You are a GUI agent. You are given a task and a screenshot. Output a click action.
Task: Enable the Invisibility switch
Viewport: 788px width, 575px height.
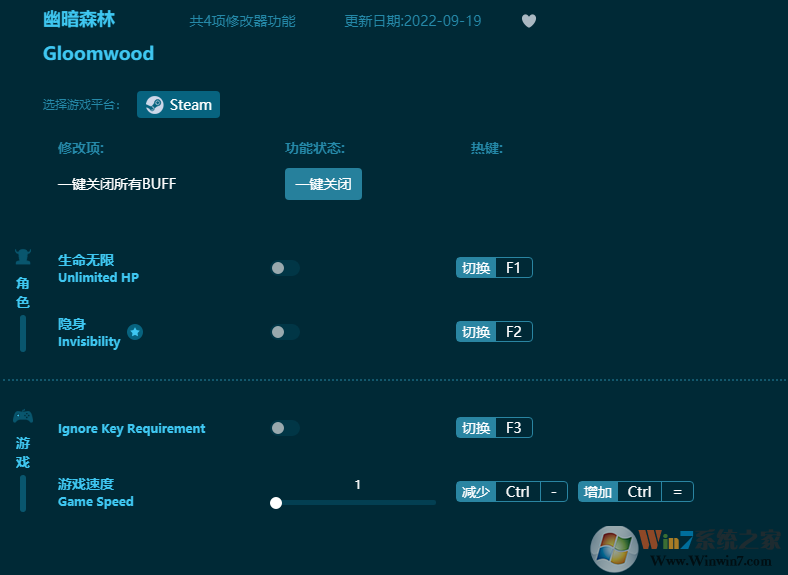click(285, 332)
